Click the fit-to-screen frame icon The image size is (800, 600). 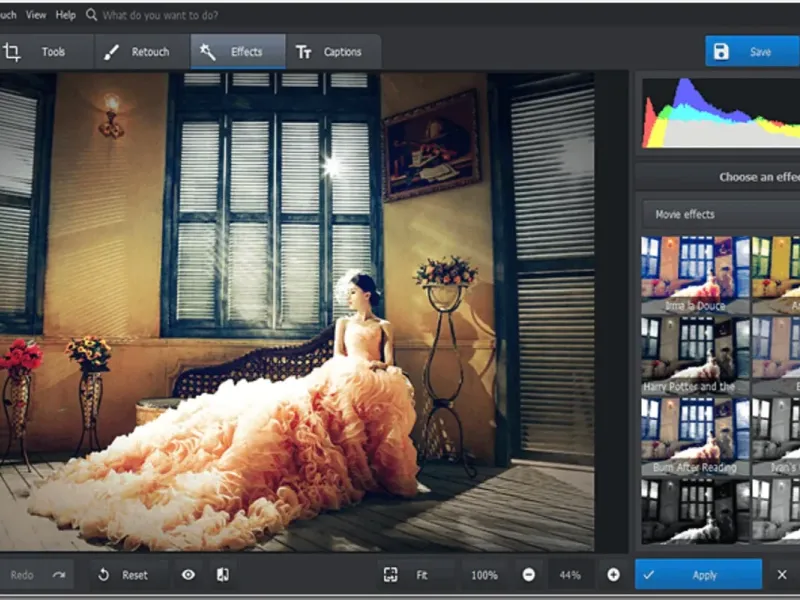click(391, 575)
